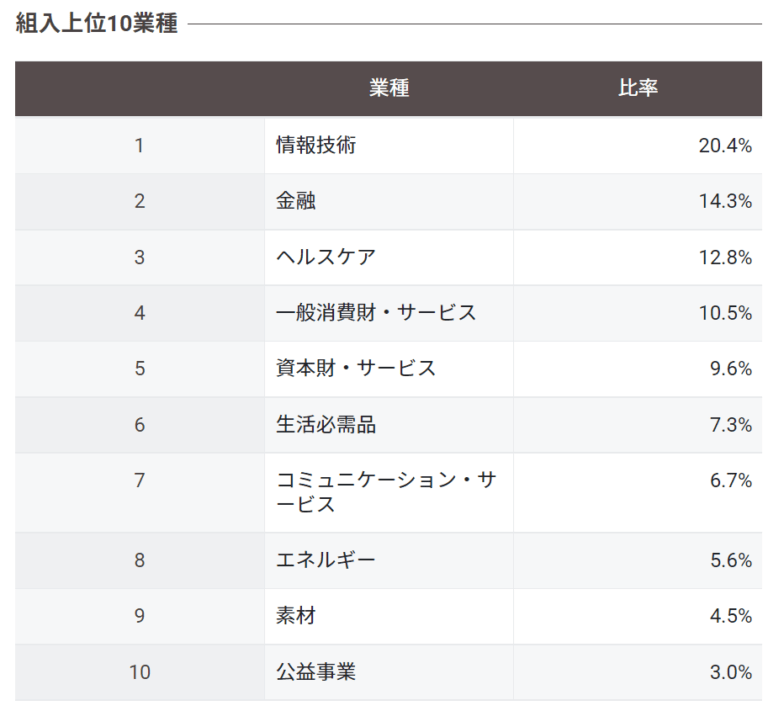This screenshot has width=768, height=711.
Task: Click the 6.7% ratio value
Action: pos(730,480)
